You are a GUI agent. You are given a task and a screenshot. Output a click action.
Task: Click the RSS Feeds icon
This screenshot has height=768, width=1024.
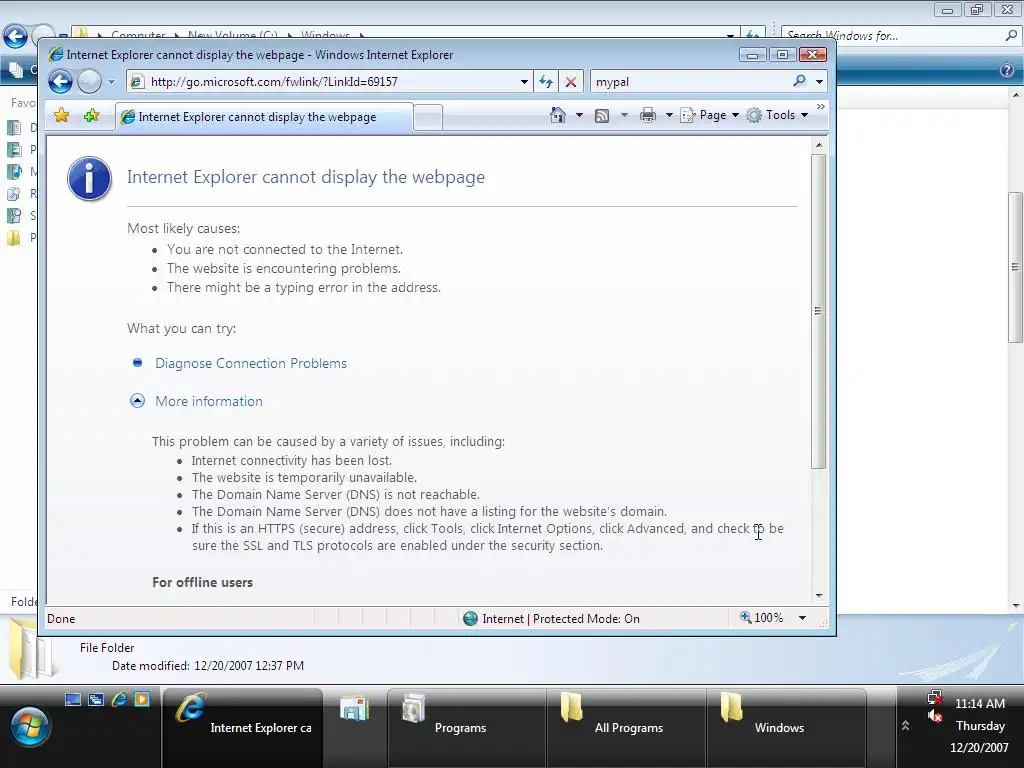(601, 116)
